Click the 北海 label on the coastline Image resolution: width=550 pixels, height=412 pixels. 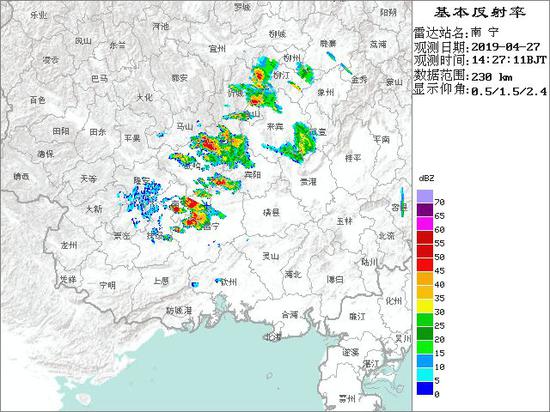click(x=273, y=338)
